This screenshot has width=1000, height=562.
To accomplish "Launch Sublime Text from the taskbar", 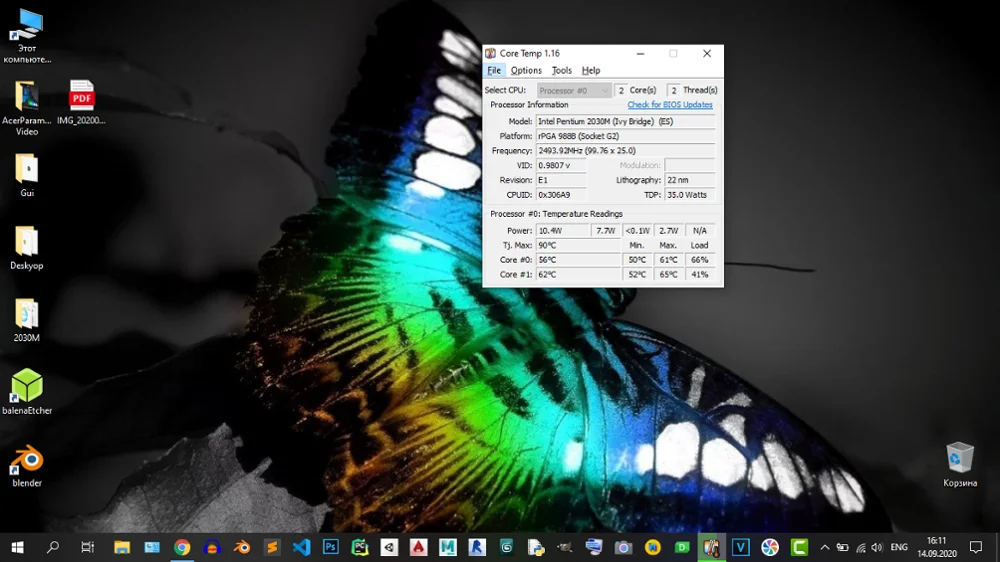I will [x=272, y=547].
